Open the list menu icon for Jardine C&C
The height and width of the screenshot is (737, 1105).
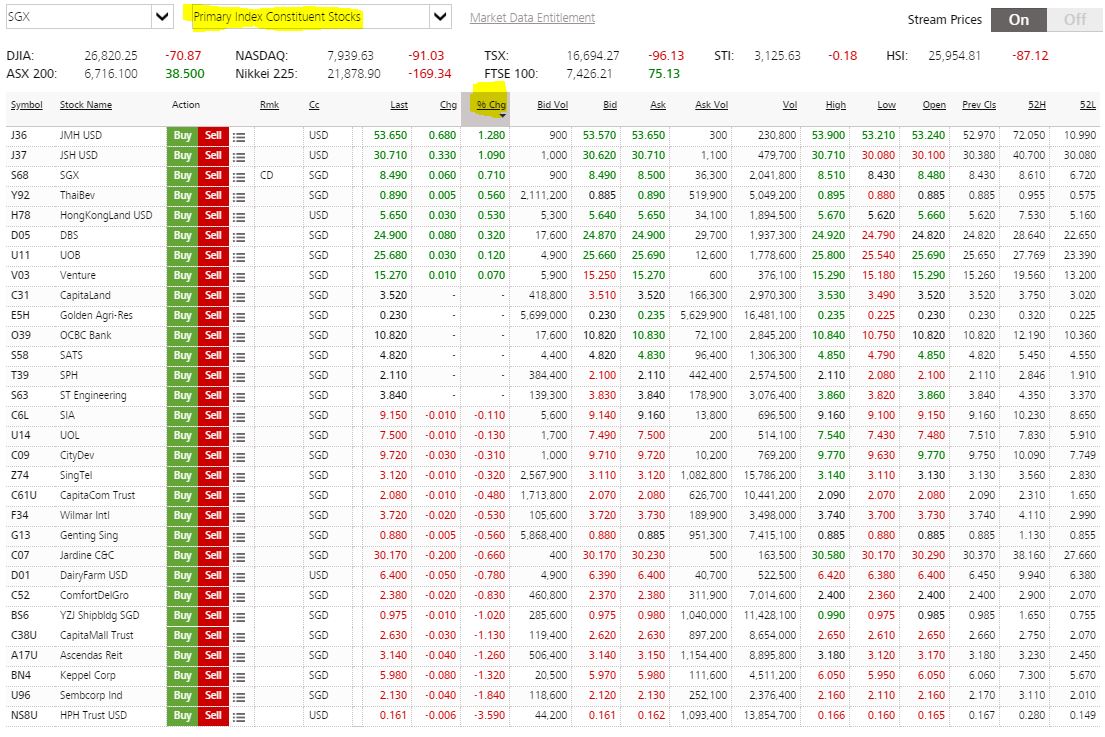239,557
